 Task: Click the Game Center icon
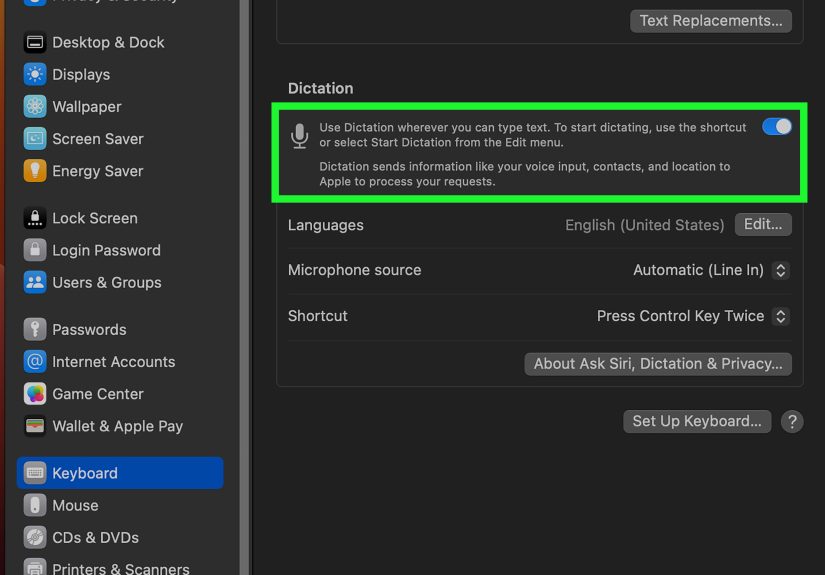point(35,394)
